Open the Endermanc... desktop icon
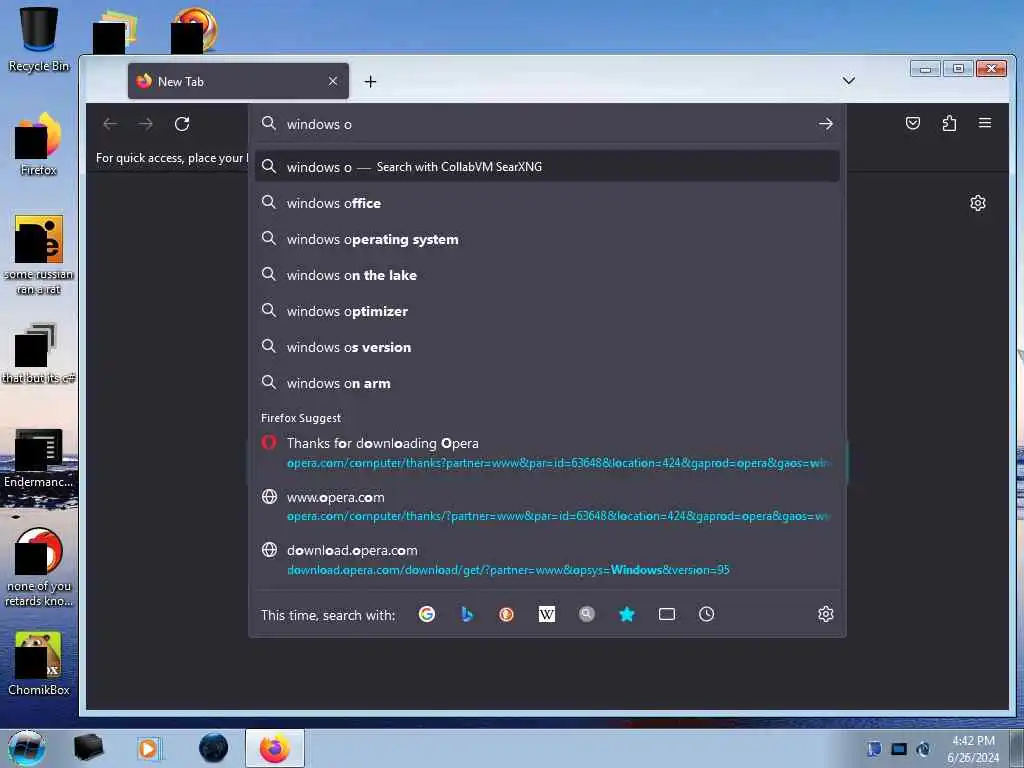The image size is (1024, 768). [39, 458]
